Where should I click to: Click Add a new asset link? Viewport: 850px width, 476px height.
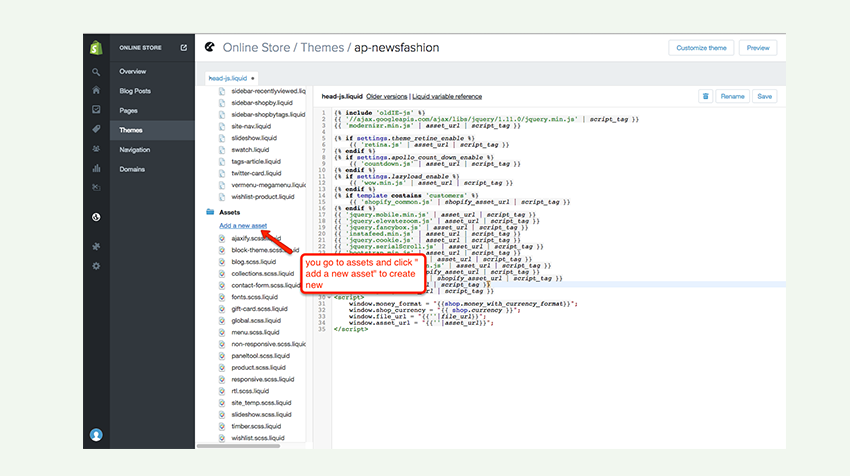click(x=243, y=226)
